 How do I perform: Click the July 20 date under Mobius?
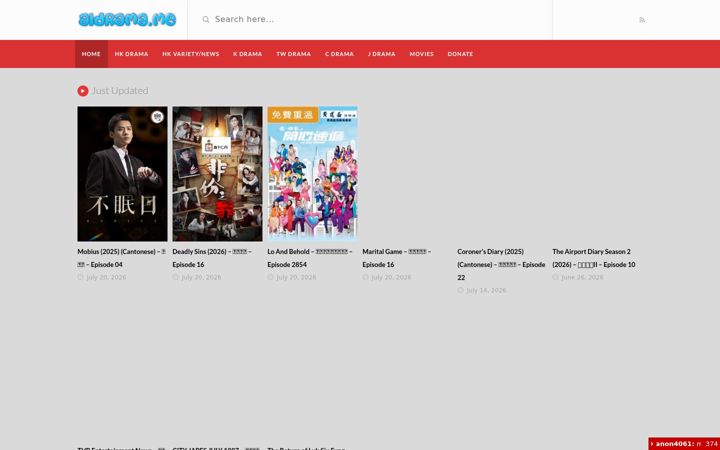point(106,277)
